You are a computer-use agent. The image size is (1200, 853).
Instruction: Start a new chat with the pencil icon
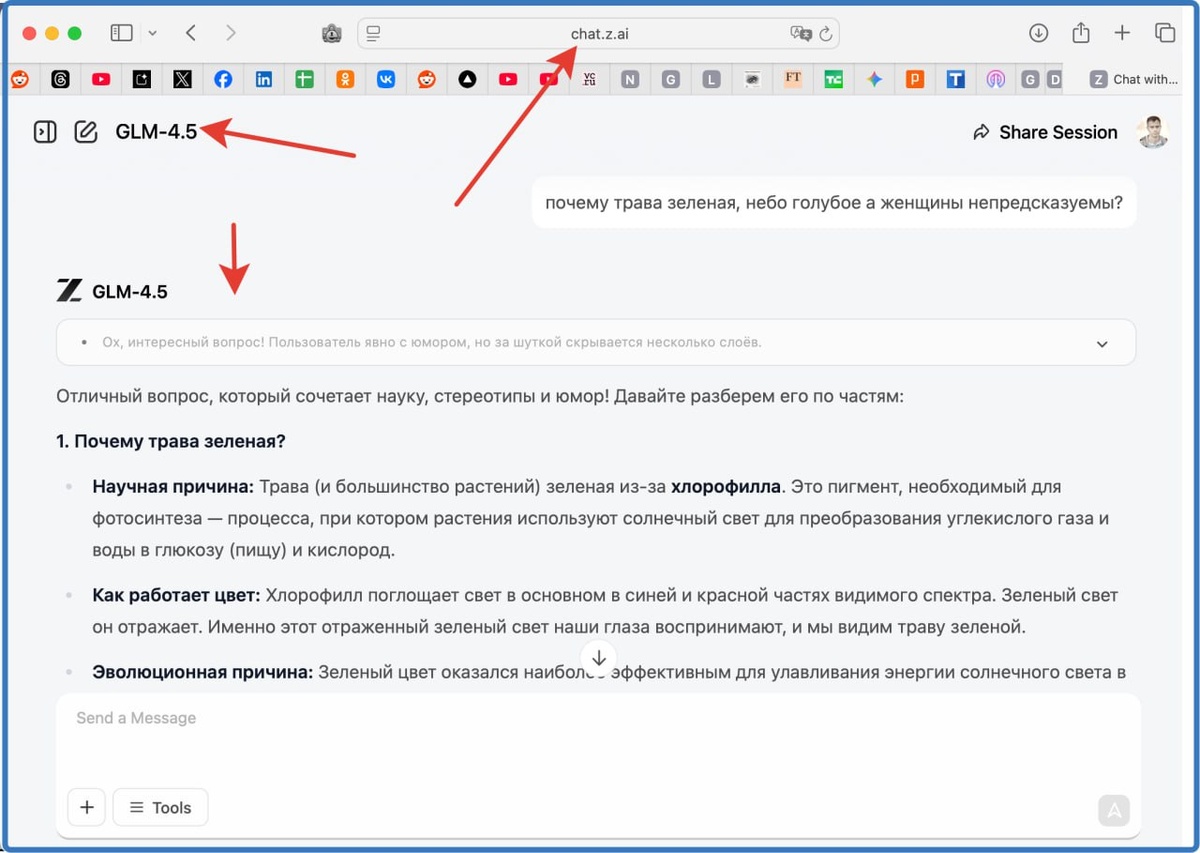click(86, 132)
